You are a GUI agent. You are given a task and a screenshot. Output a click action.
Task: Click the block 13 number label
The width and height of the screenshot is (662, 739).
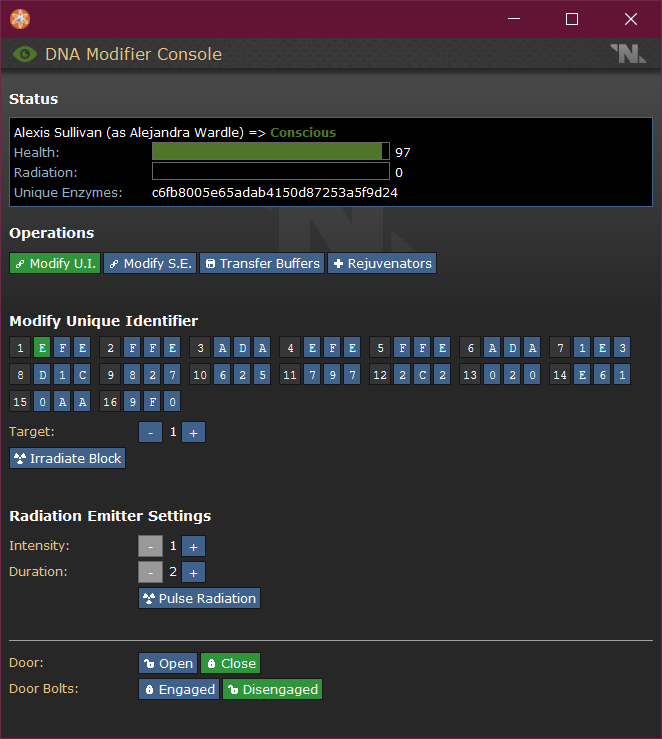[469, 375]
